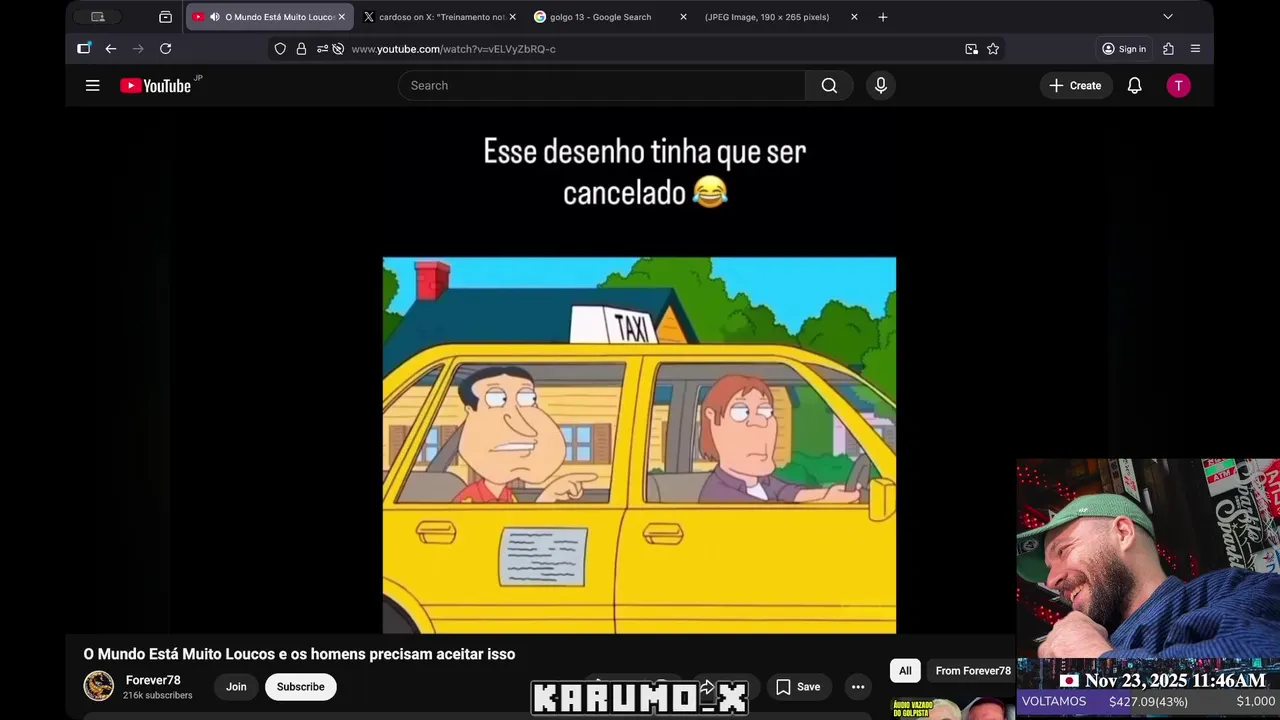The height and width of the screenshot is (720, 1280).
Task: View site info via the padlock icon
Action: [301, 49]
